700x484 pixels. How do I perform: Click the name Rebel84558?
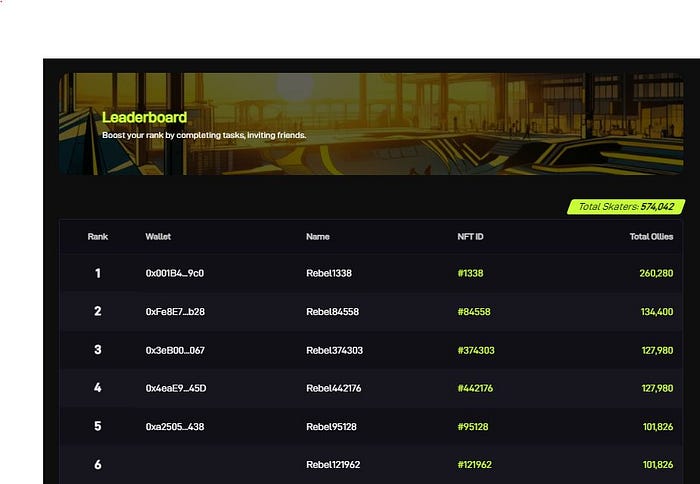[x=333, y=312]
